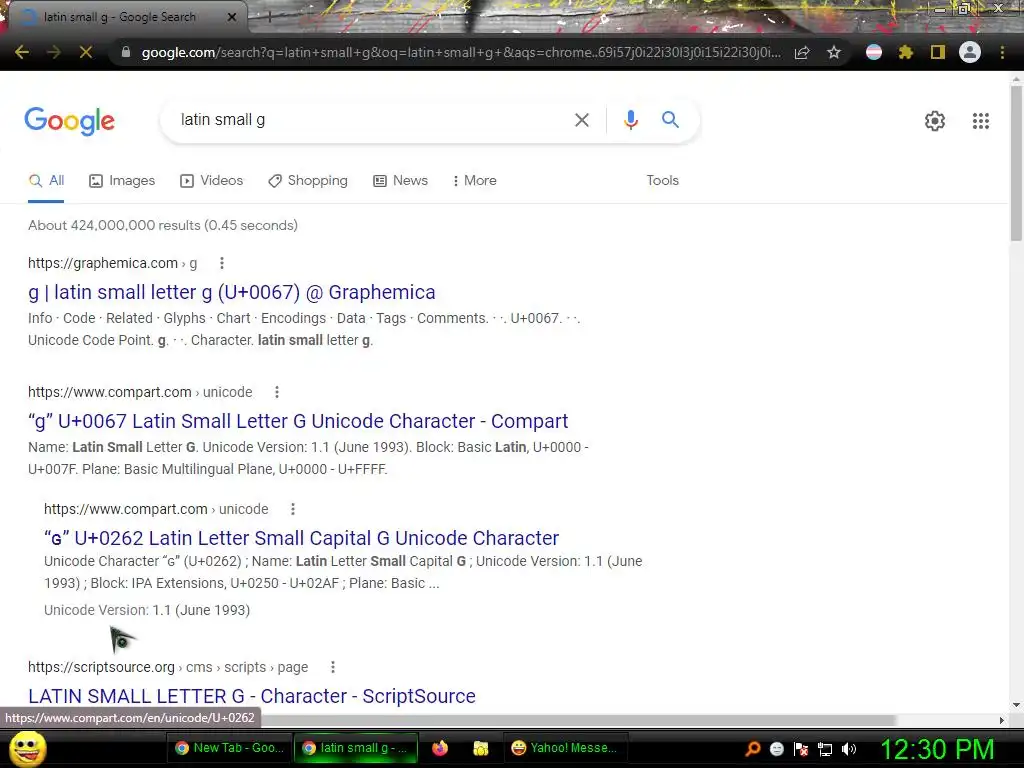This screenshot has height=768, width=1024.
Task: Click the 12:30 PM clock
Action: pyautogui.click(x=937, y=749)
